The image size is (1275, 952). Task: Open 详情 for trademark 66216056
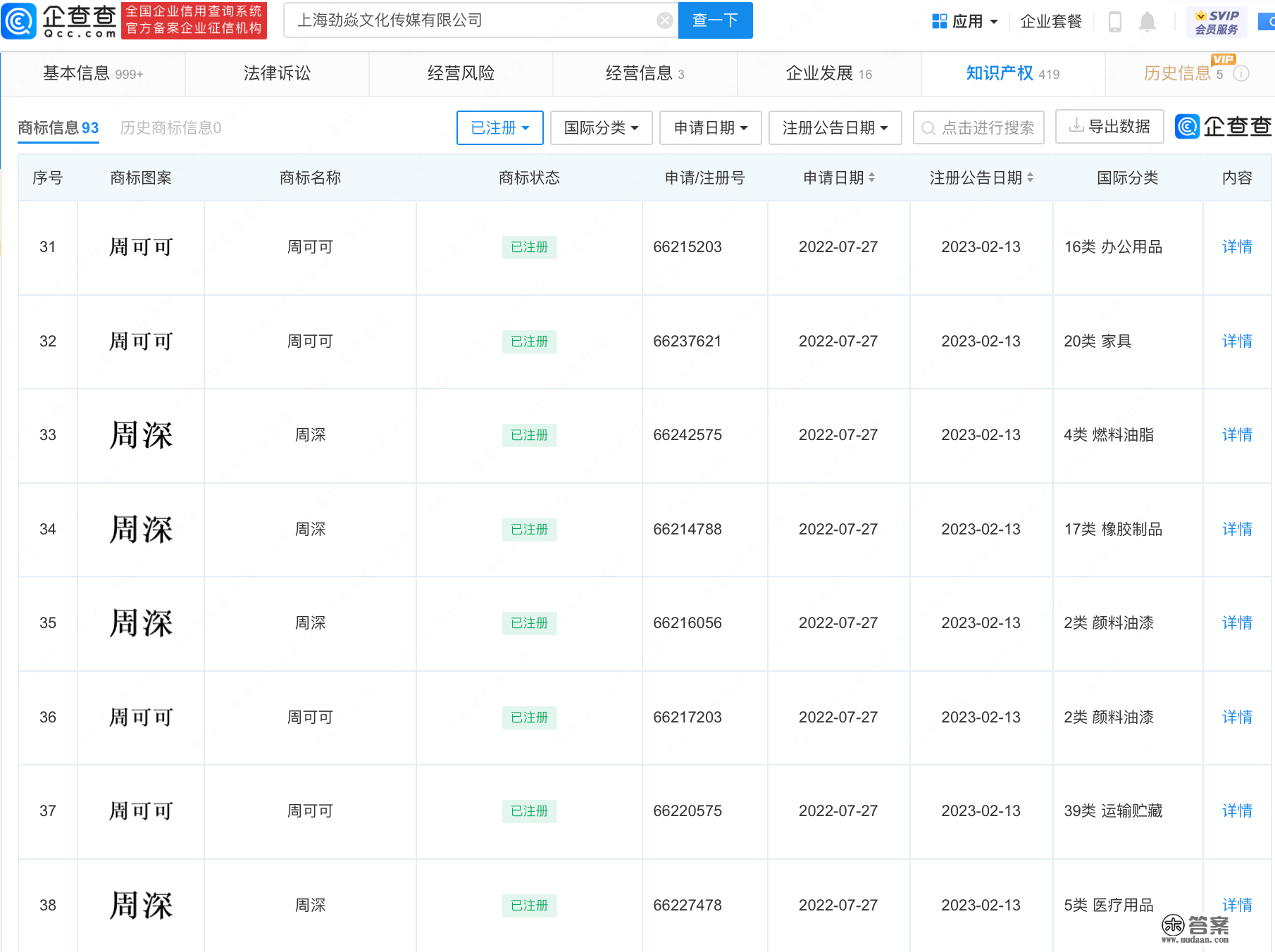(1237, 623)
